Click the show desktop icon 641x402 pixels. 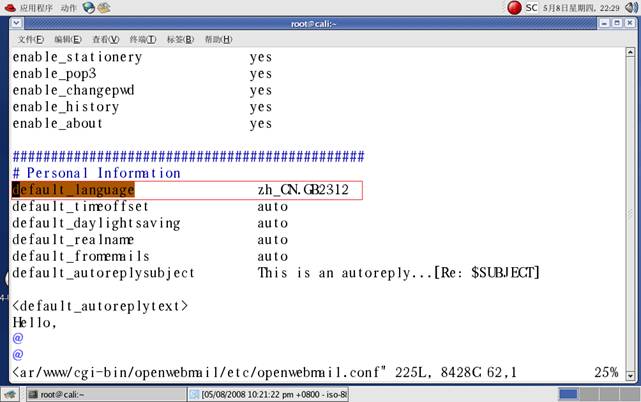click(9, 394)
